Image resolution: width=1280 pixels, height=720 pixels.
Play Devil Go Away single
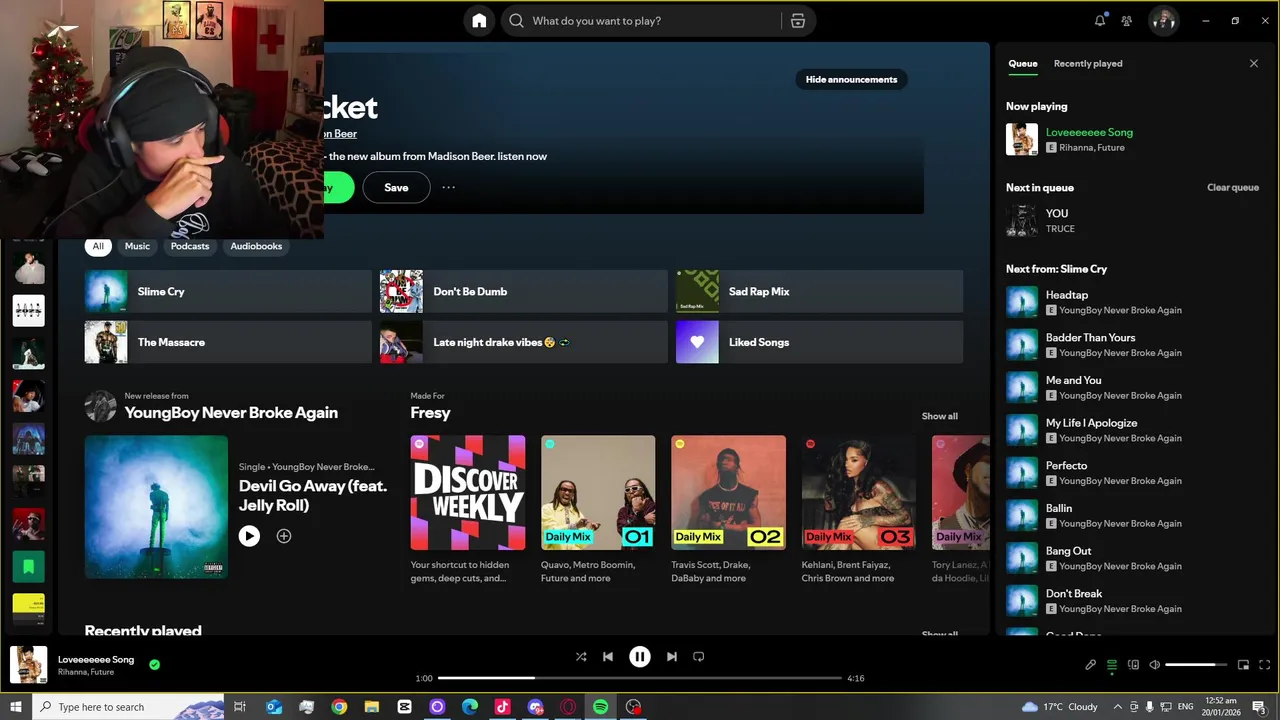(x=249, y=536)
